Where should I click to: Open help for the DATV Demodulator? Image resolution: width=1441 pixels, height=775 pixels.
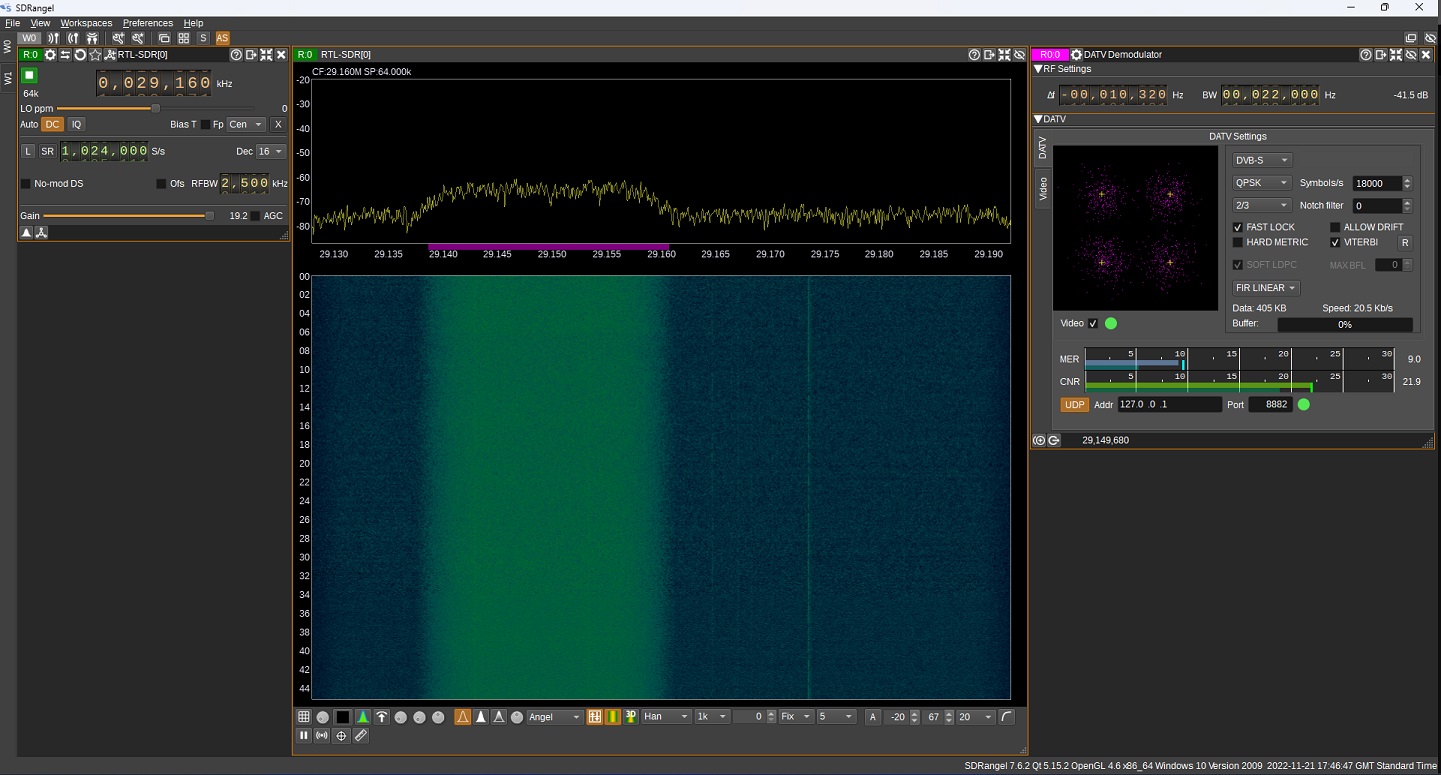[1365, 55]
